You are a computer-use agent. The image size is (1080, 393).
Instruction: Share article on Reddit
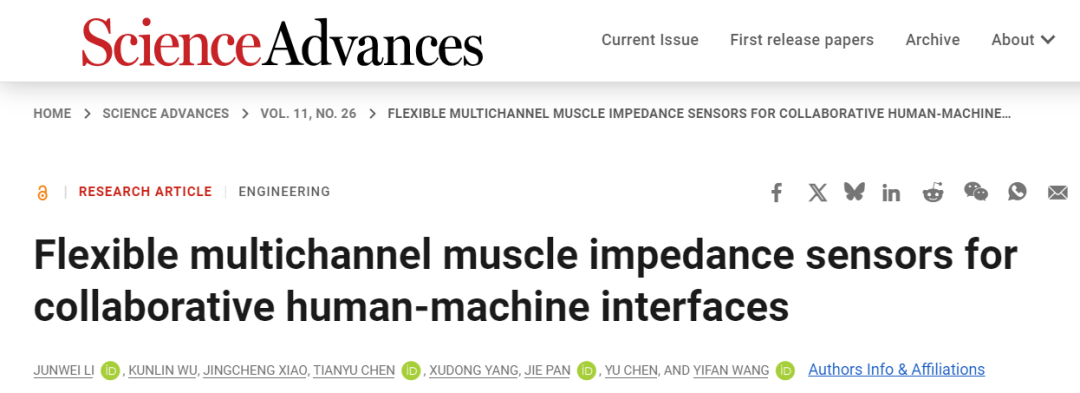933,193
